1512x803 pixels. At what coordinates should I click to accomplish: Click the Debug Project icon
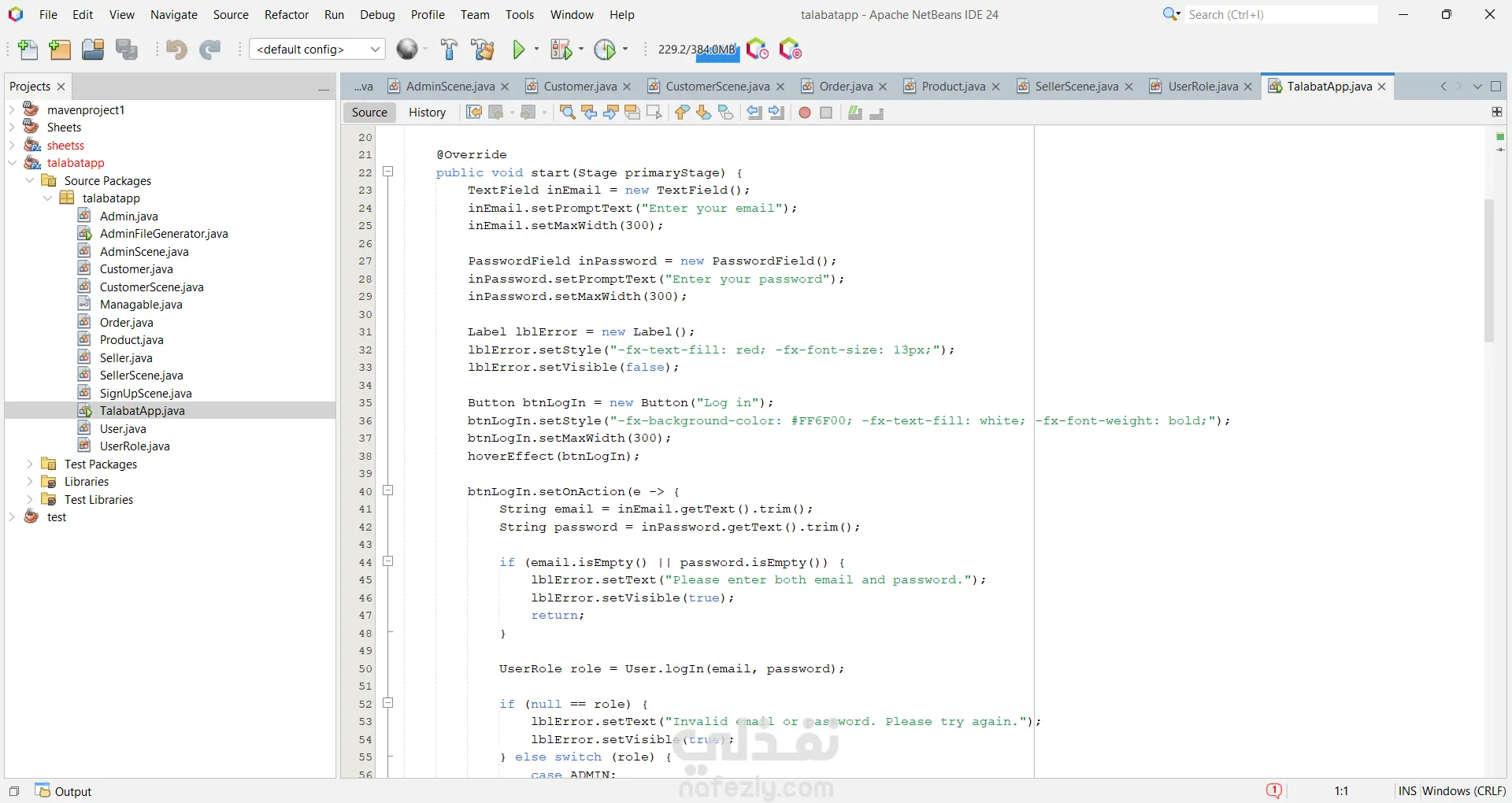coord(561,50)
